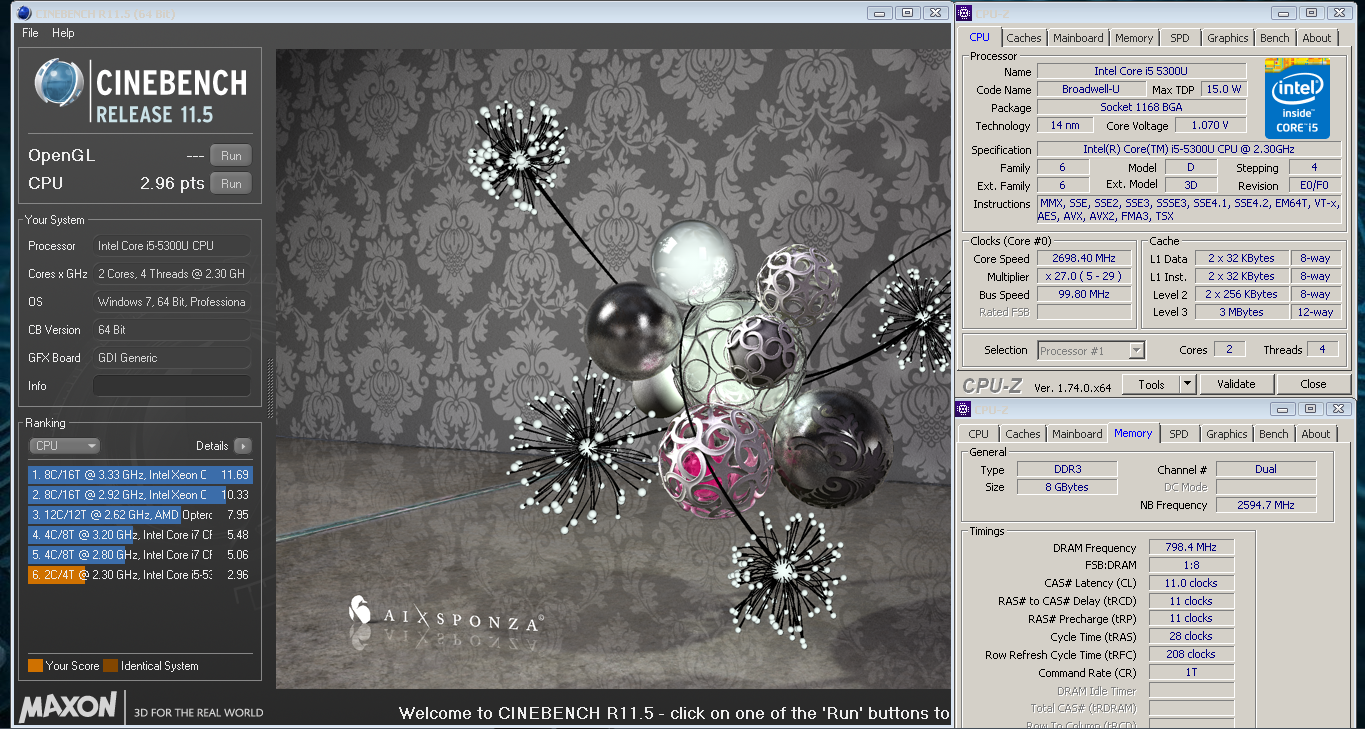
Task: Maximize the Cinebench window
Action: [907, 13]
